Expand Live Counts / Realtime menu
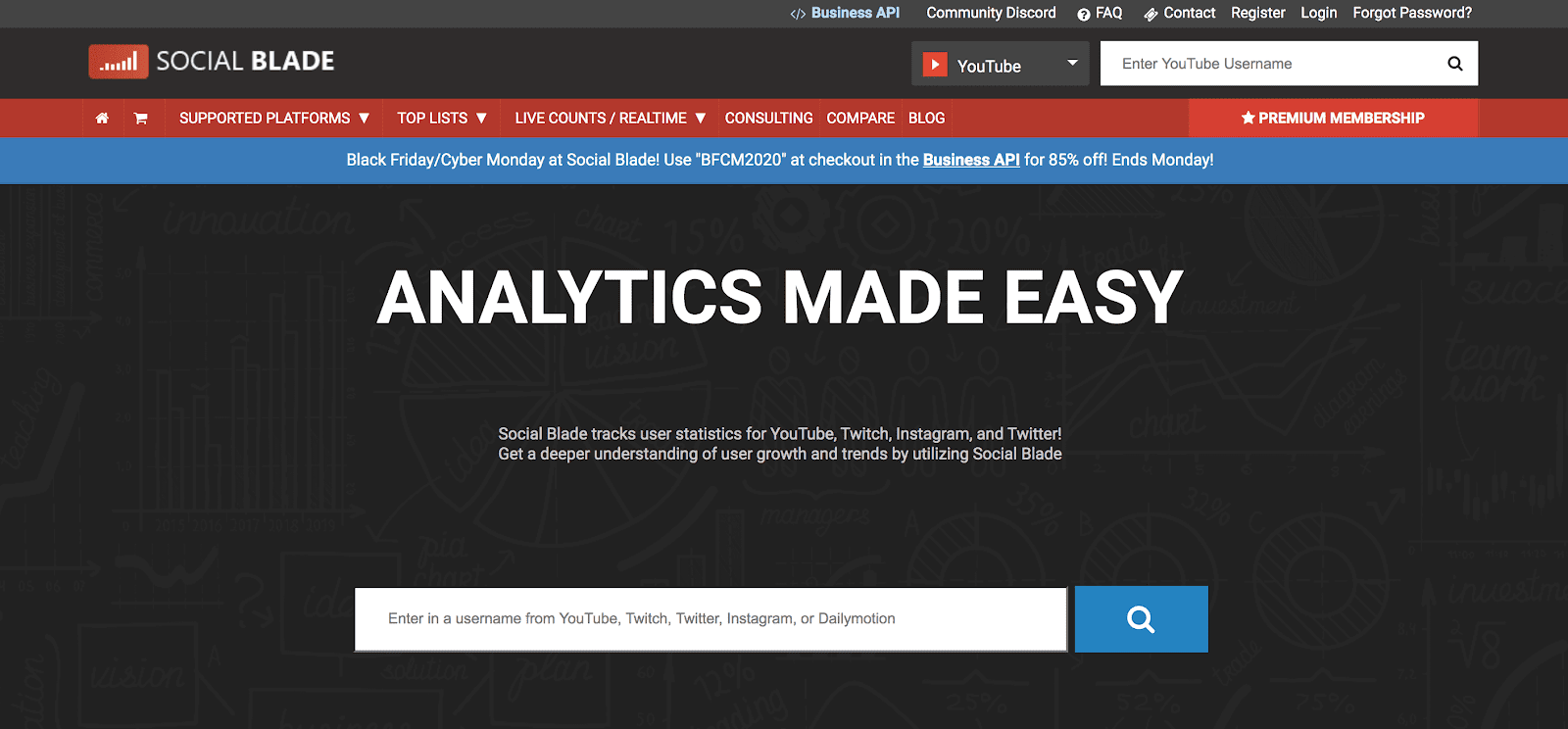1568x729 pixels. (611, 118)
